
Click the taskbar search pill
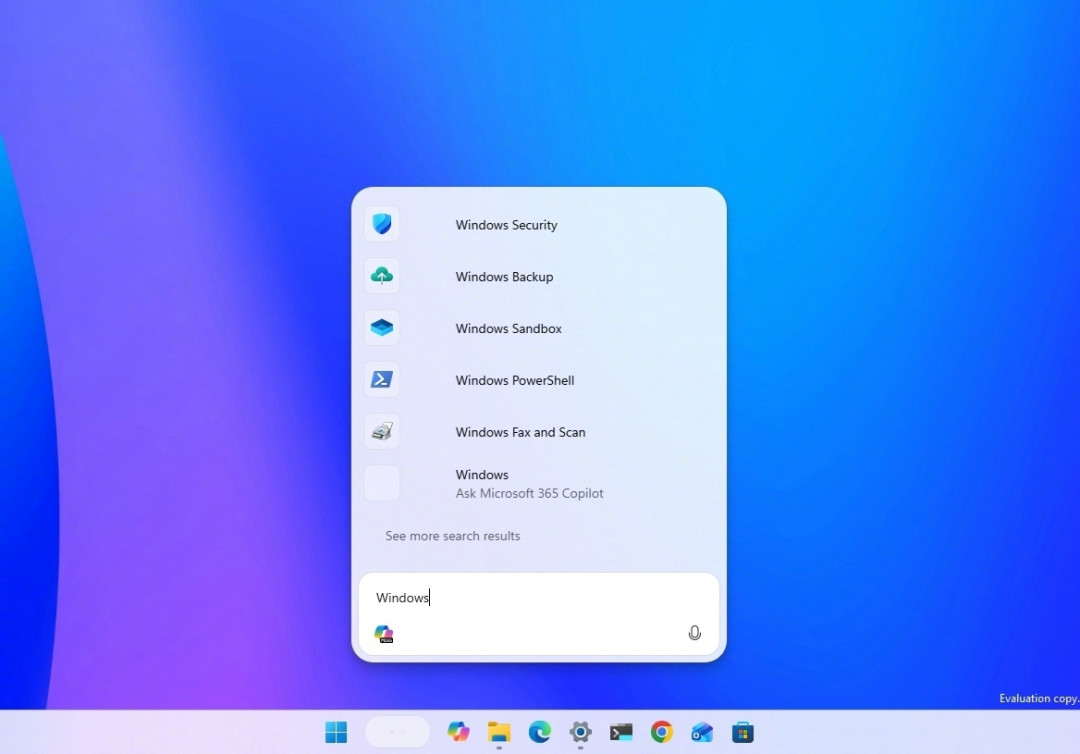(x=397, y=732)
